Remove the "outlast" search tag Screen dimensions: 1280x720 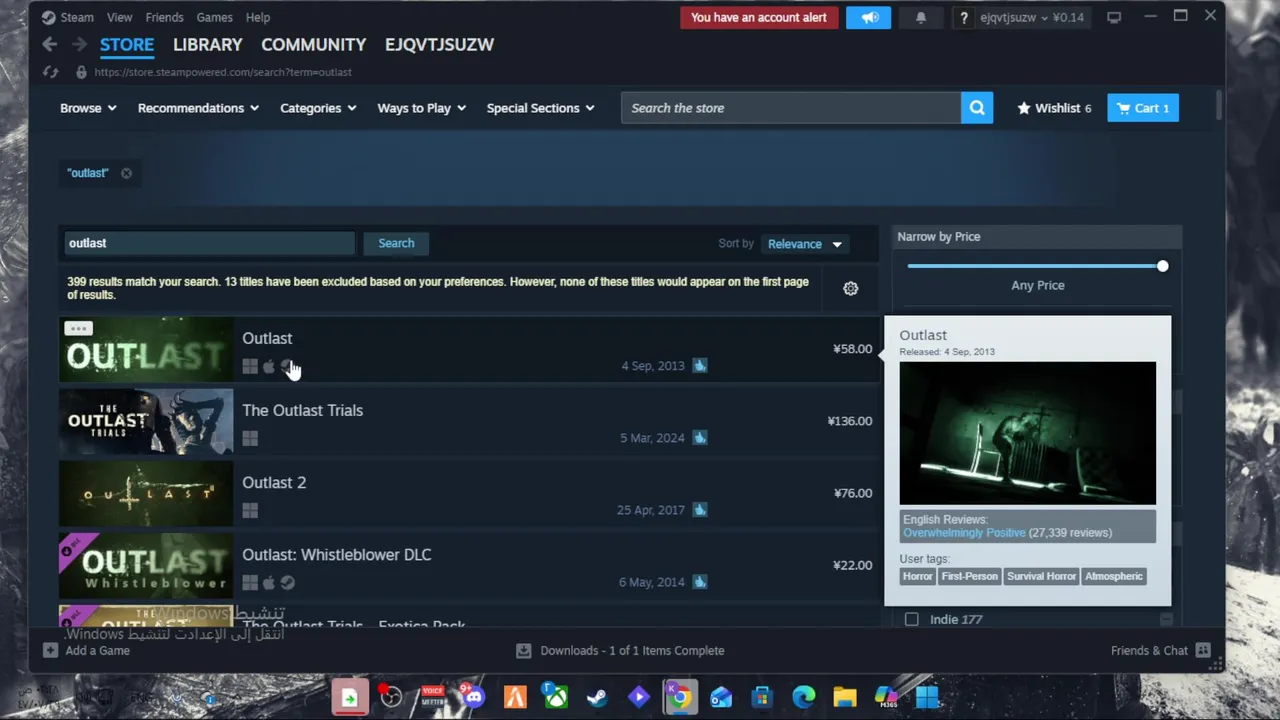pyautogui.click(x=126, y=173)
